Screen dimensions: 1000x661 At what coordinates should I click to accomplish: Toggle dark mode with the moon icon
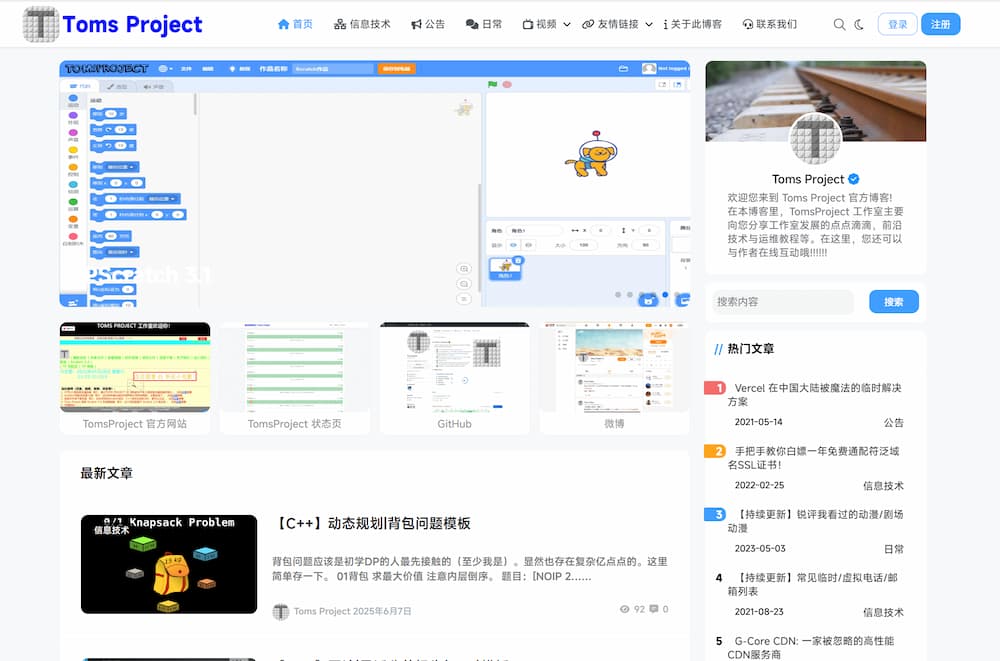[x=858, y=23]
